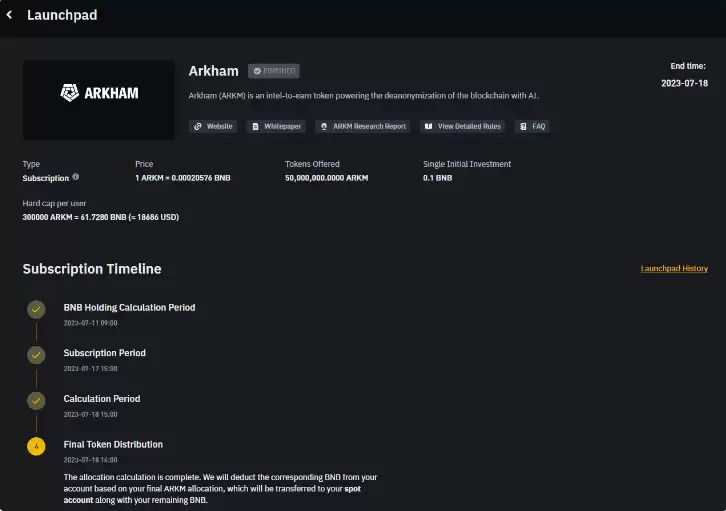Select the step 4 Final Token Distribution marker

[x=36, y=447]
